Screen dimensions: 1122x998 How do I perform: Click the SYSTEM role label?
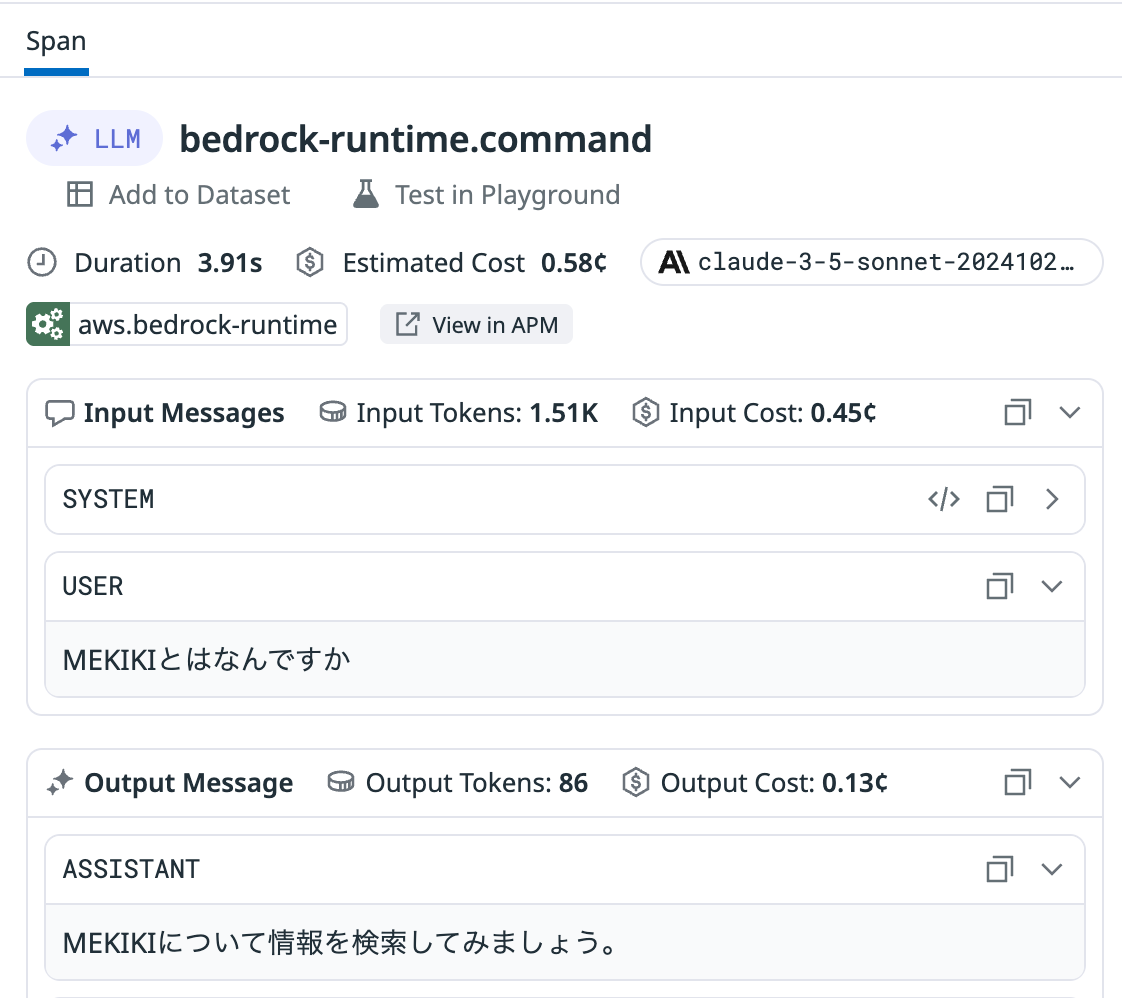(x=108, y=499)
